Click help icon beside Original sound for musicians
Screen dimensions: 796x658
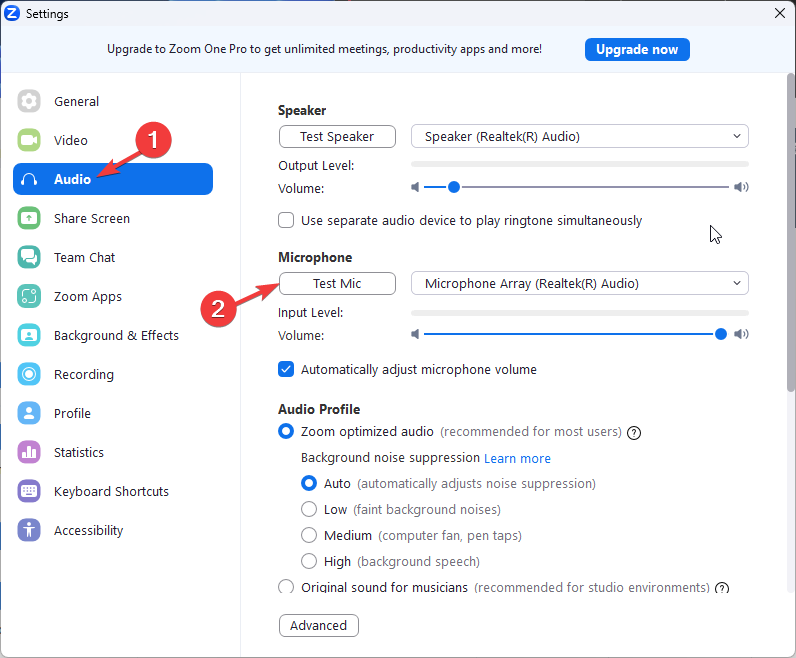[721, 588]
